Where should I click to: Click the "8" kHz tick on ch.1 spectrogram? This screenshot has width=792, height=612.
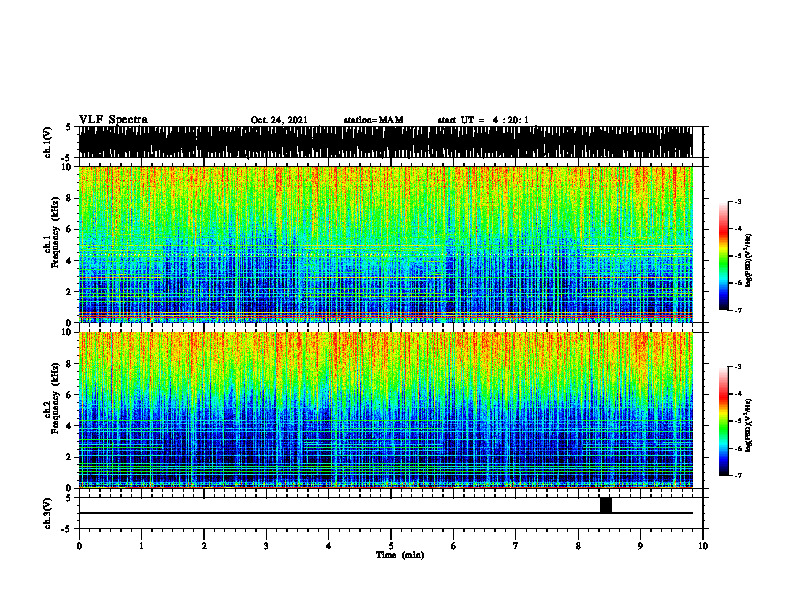tap(69, 198)
